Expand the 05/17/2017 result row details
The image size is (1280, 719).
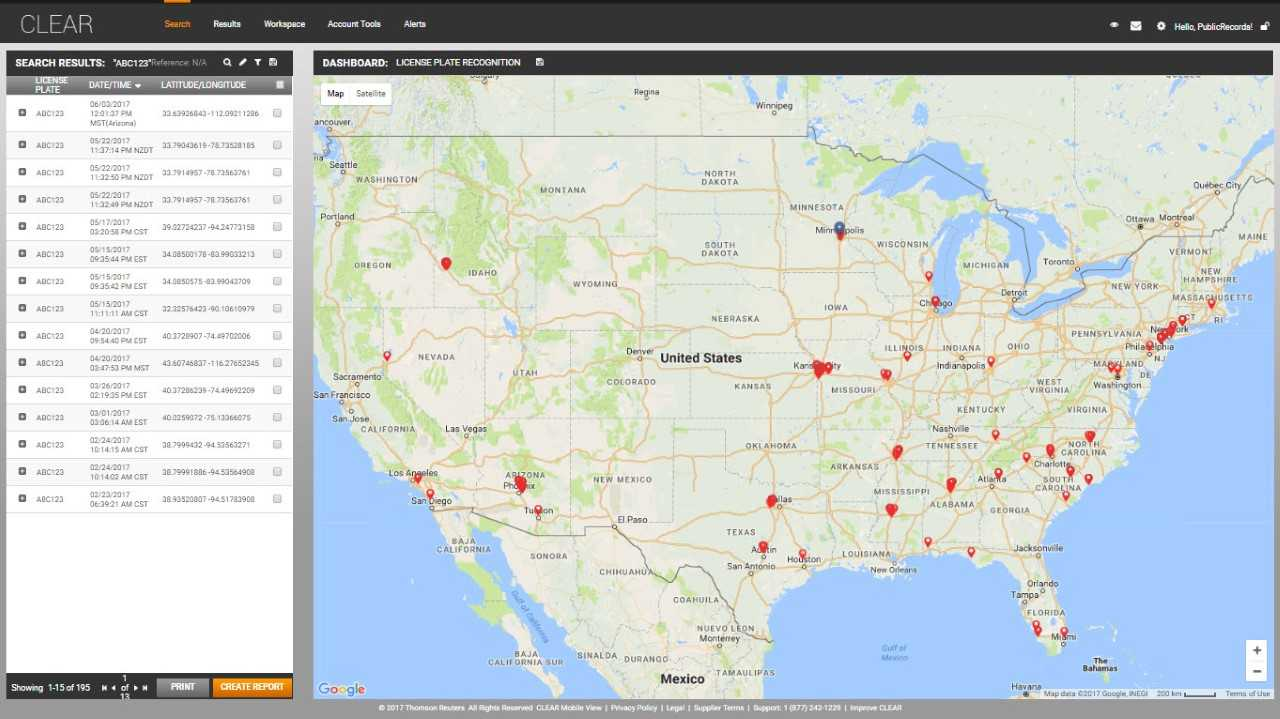[21, 226]
